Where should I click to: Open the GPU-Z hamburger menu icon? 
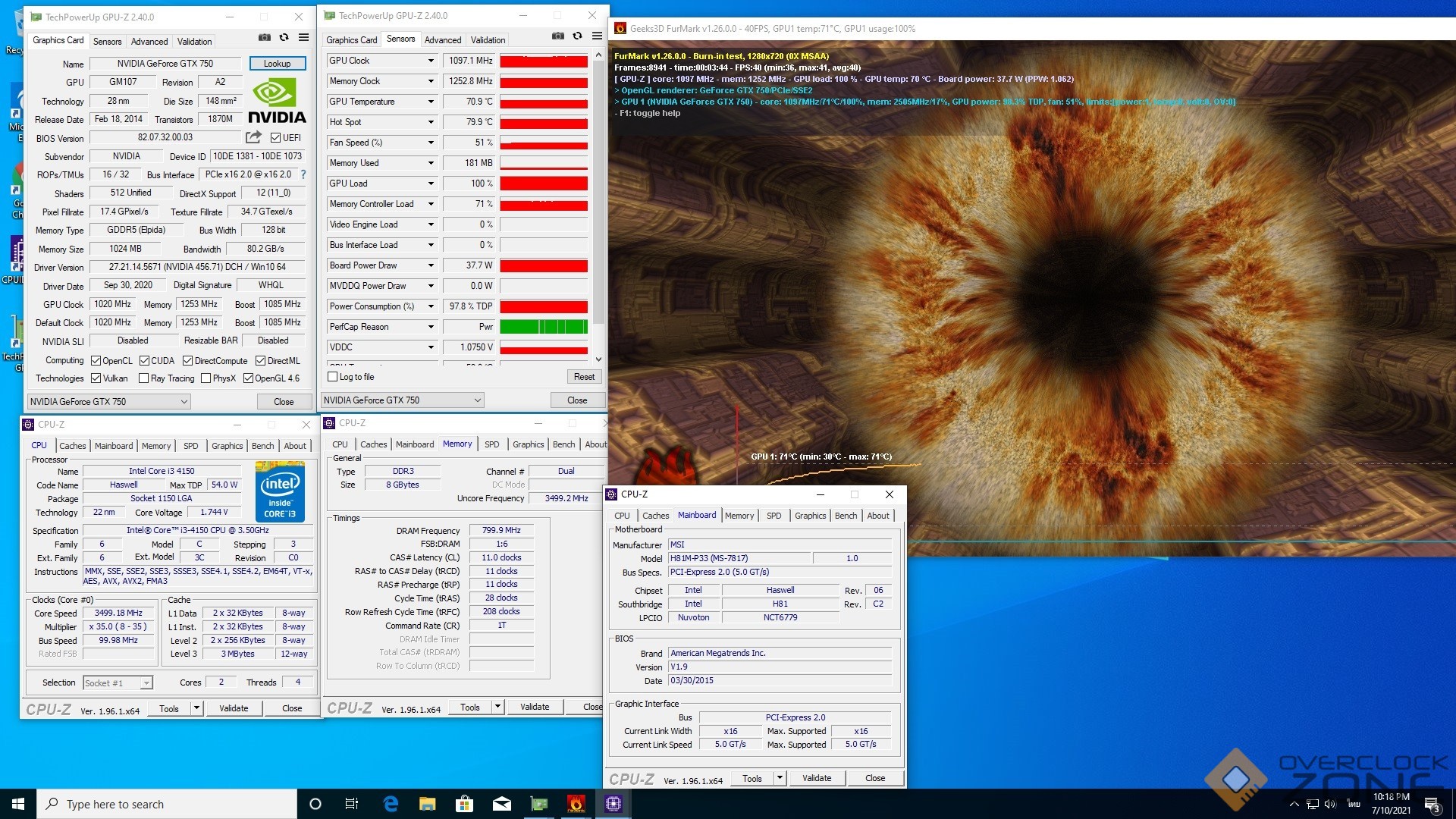[x=303, y=37]
